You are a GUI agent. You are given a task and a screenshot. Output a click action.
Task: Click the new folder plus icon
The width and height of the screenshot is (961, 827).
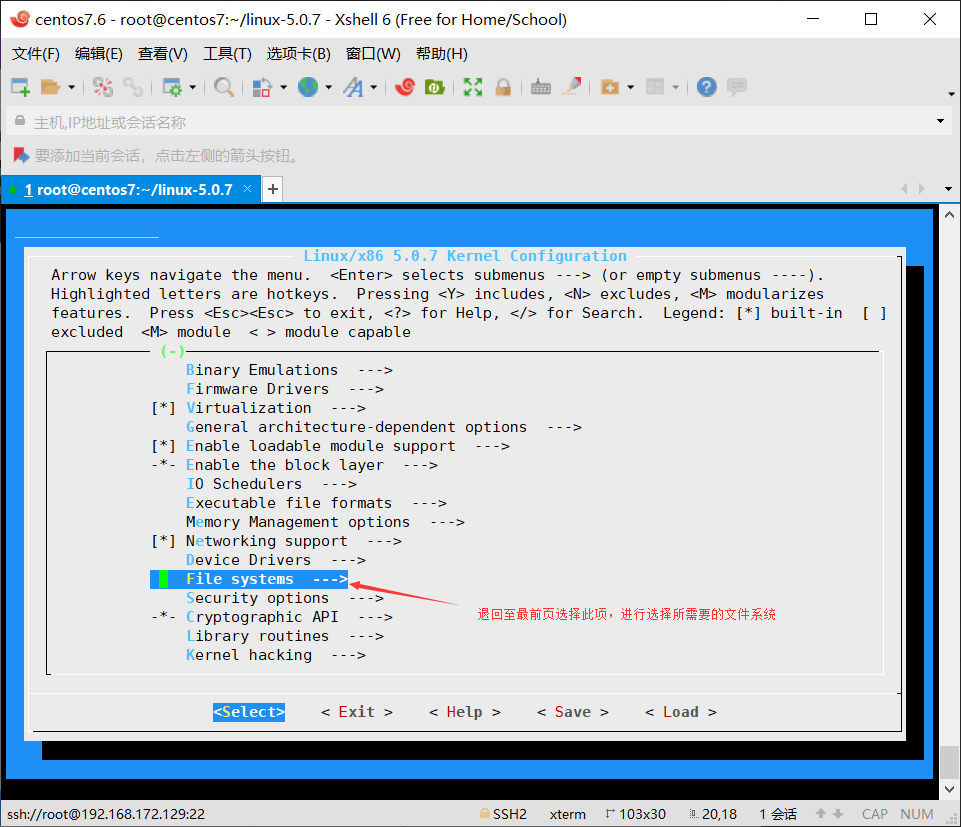(x=610, y=87)
